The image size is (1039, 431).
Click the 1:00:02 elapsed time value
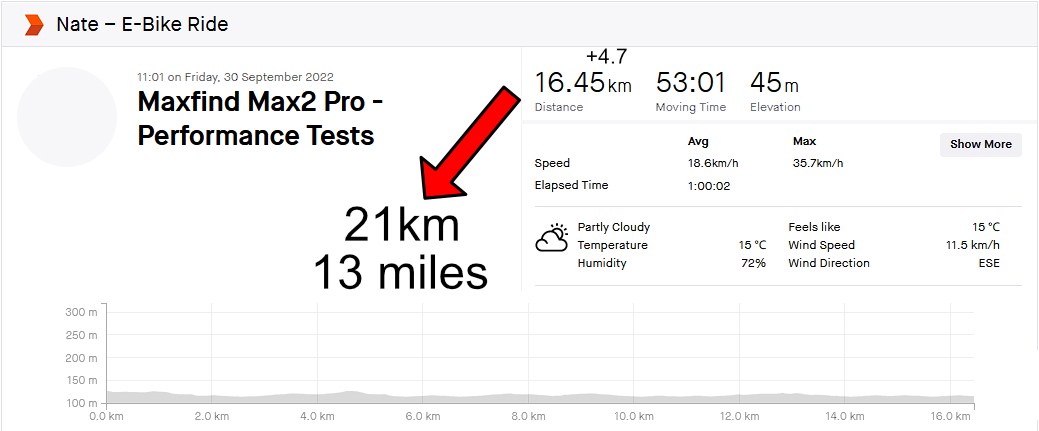tap(709, 186)
